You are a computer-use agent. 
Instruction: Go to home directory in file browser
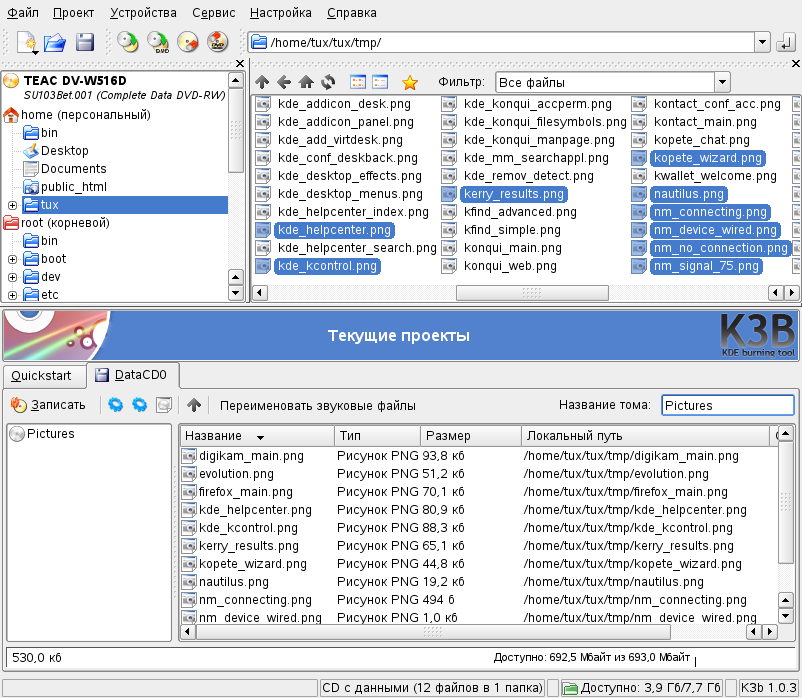(x=306, y=82)
